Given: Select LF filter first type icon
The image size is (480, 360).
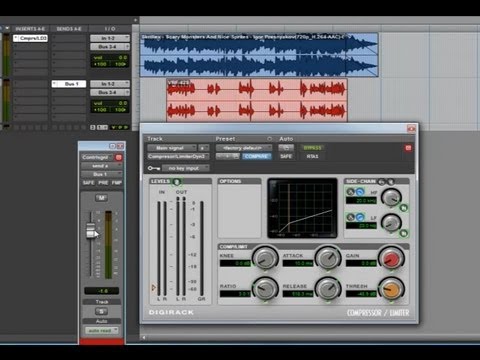Looking at the screenshot, I should pos(350,217).
